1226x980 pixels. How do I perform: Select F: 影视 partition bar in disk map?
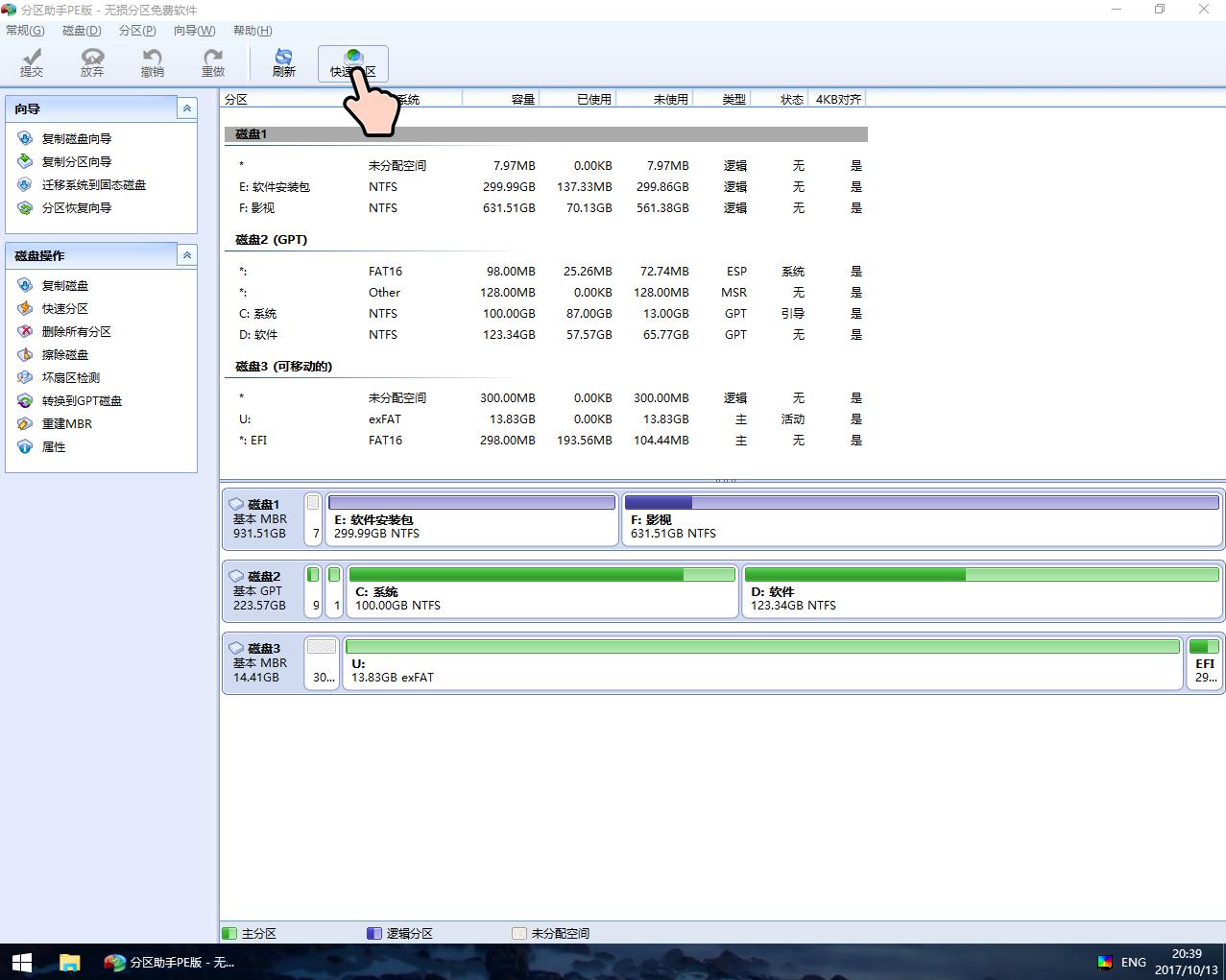(922, 519)
